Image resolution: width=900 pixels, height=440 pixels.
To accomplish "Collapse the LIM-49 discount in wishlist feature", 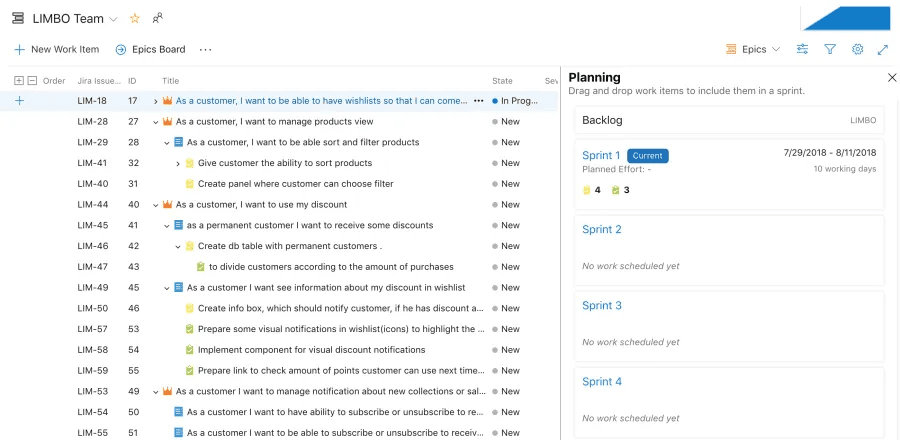I will click(x=167, y=288).
